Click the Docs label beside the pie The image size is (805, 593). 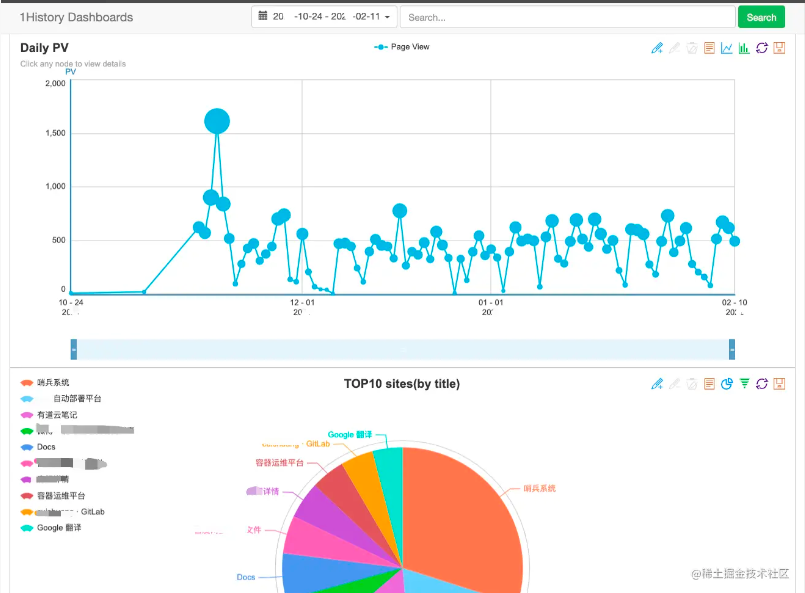(246, 577)
